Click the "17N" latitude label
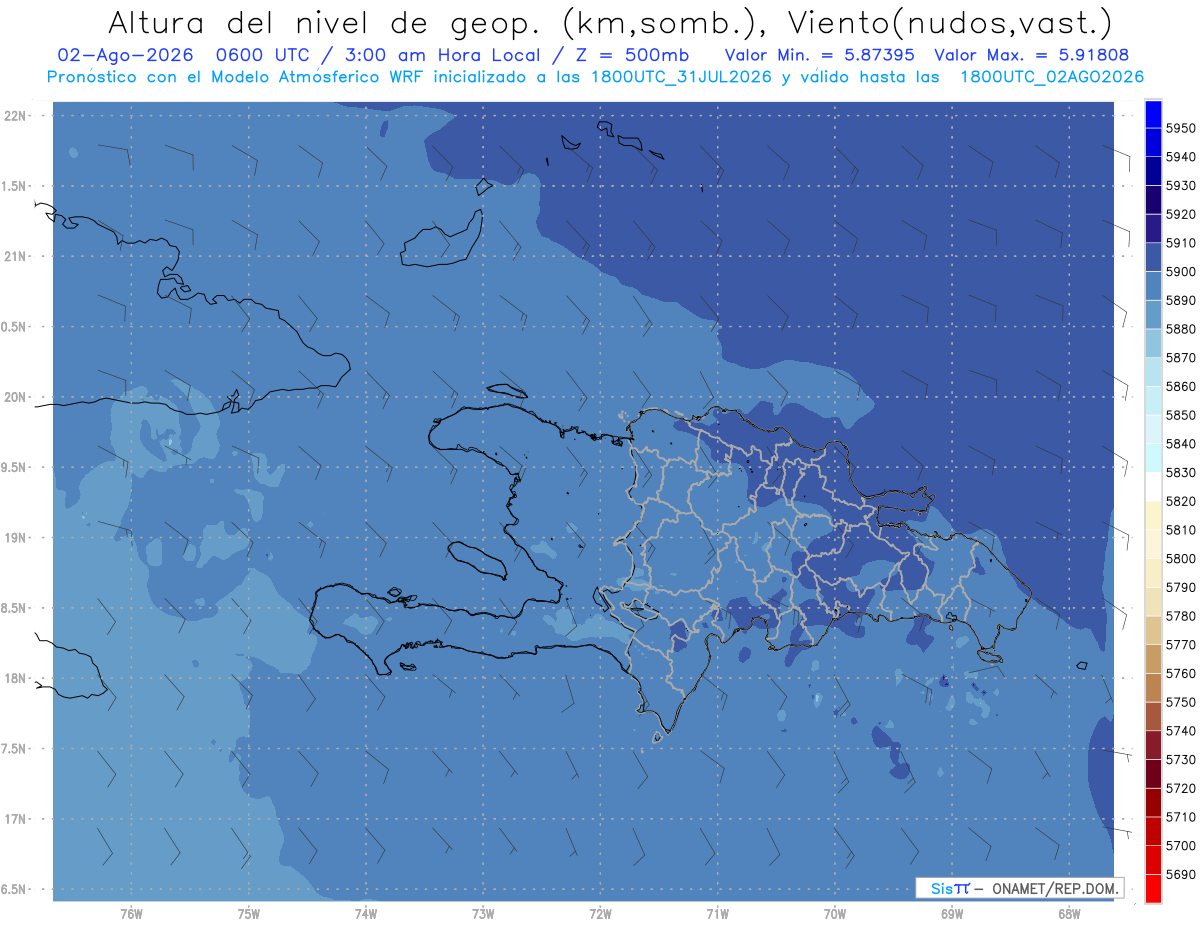Viewport: 1200px width, 927px height. (x=16, y=819)
